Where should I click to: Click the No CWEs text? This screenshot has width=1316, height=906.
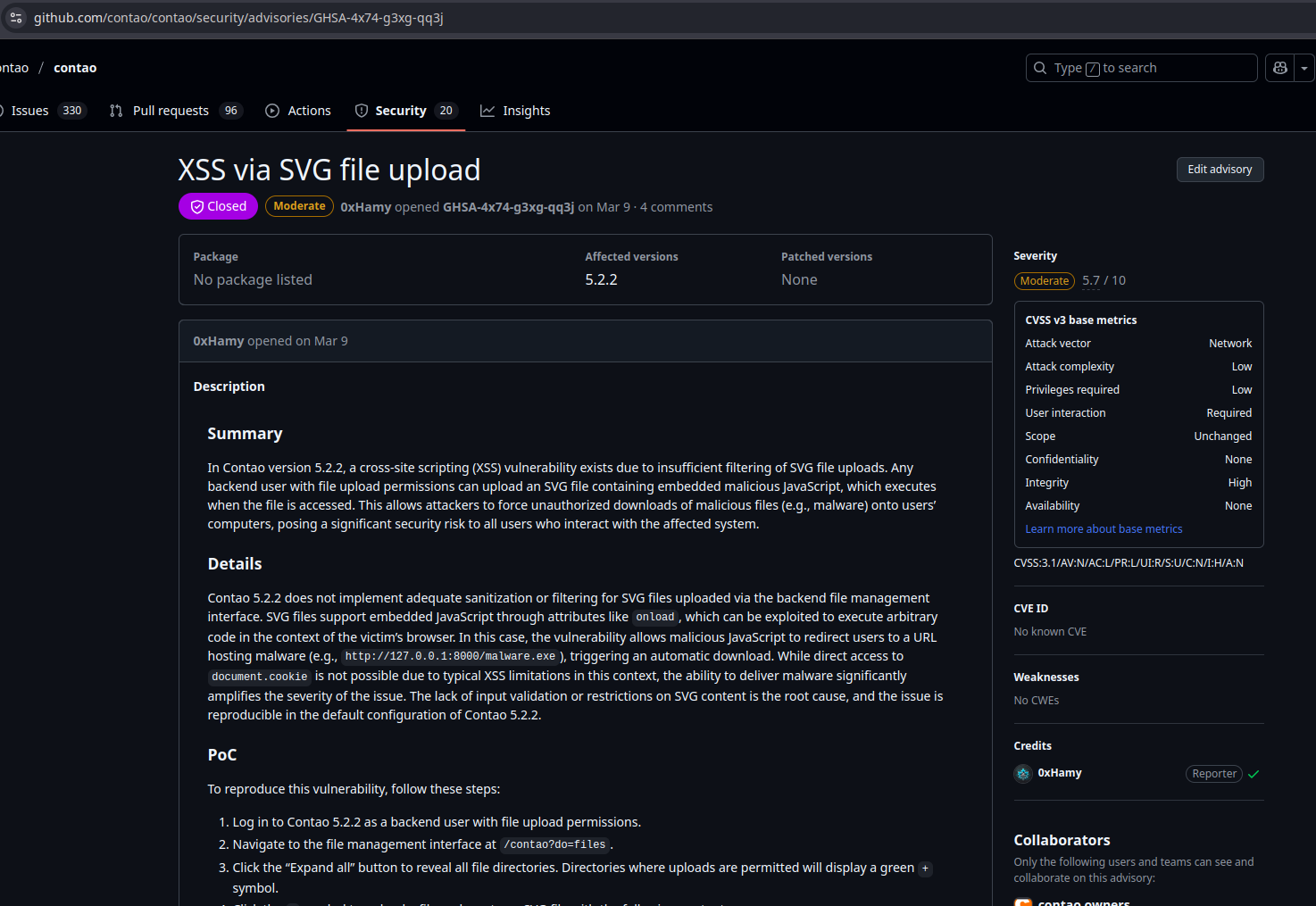pos(1037,701)
